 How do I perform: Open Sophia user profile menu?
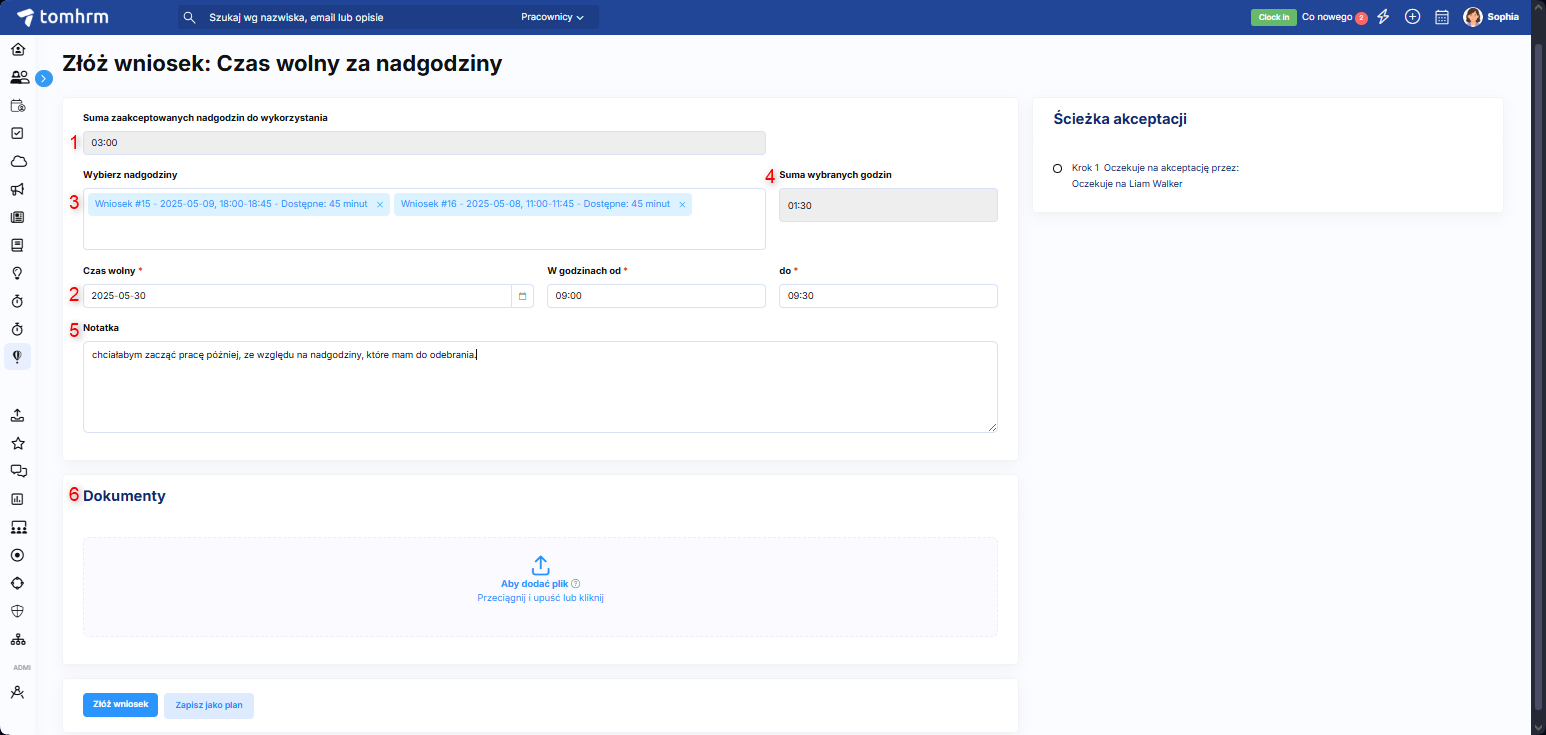click(1490, 17)
